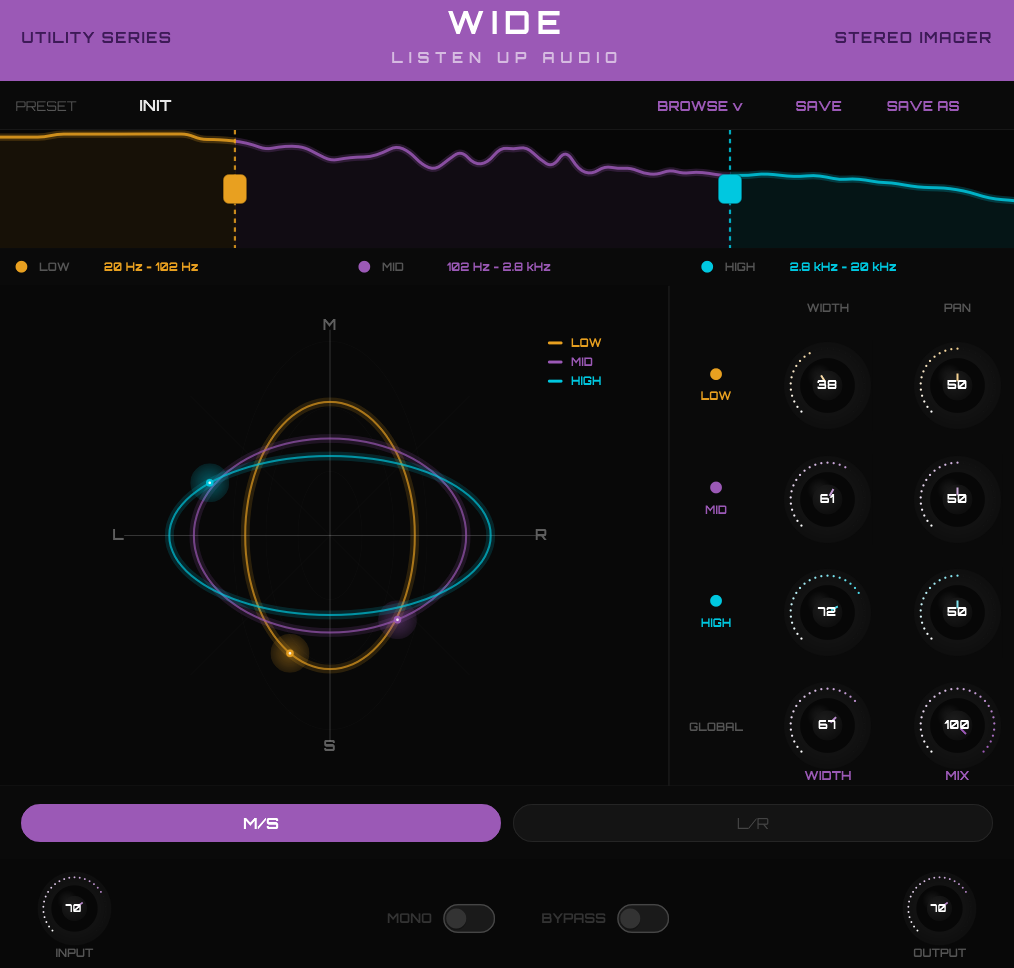Click the OUTPUT gain knob
Viewport: 1014px width, 968px height.
click(x=938, y=909)
